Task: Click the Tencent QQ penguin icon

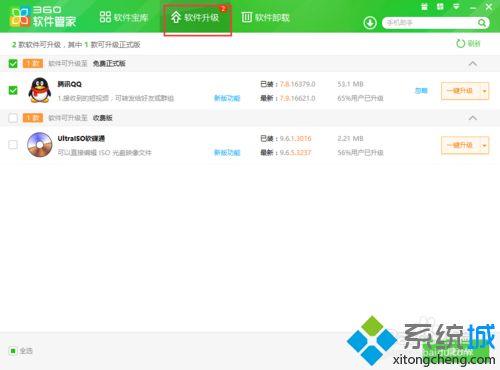Action: coord(40,90)
